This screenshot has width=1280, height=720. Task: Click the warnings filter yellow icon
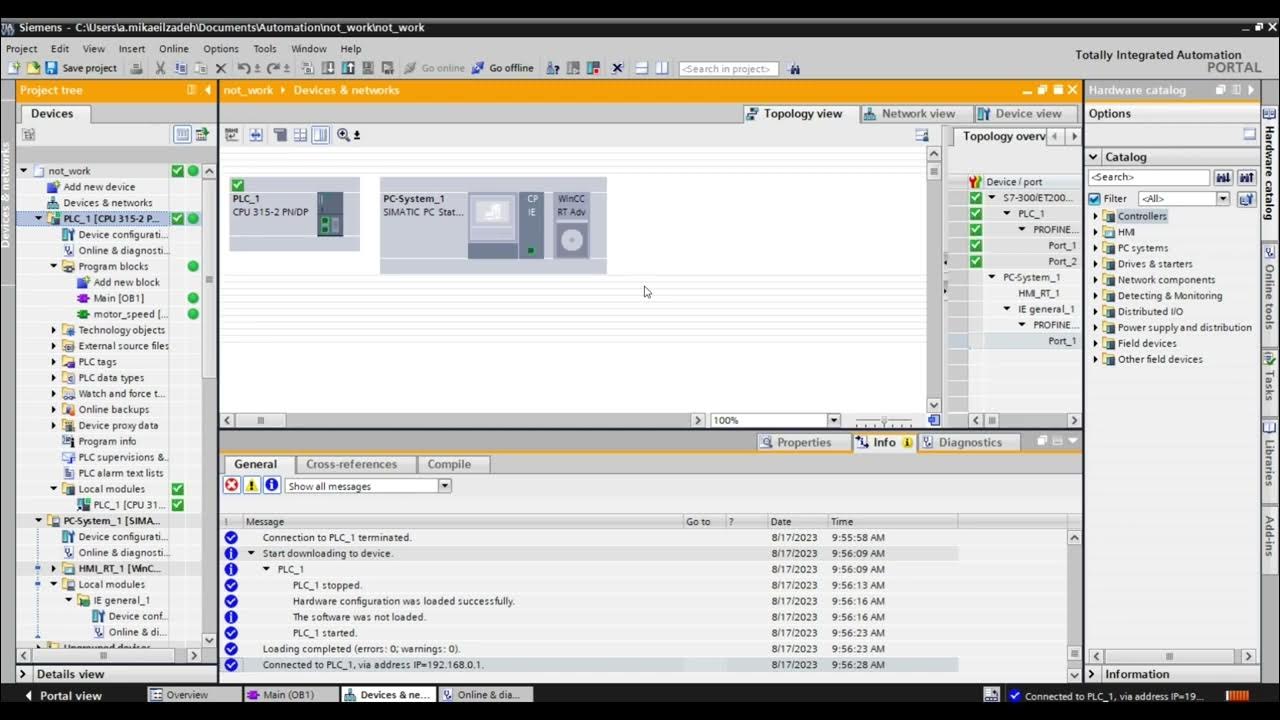point(251,485)
